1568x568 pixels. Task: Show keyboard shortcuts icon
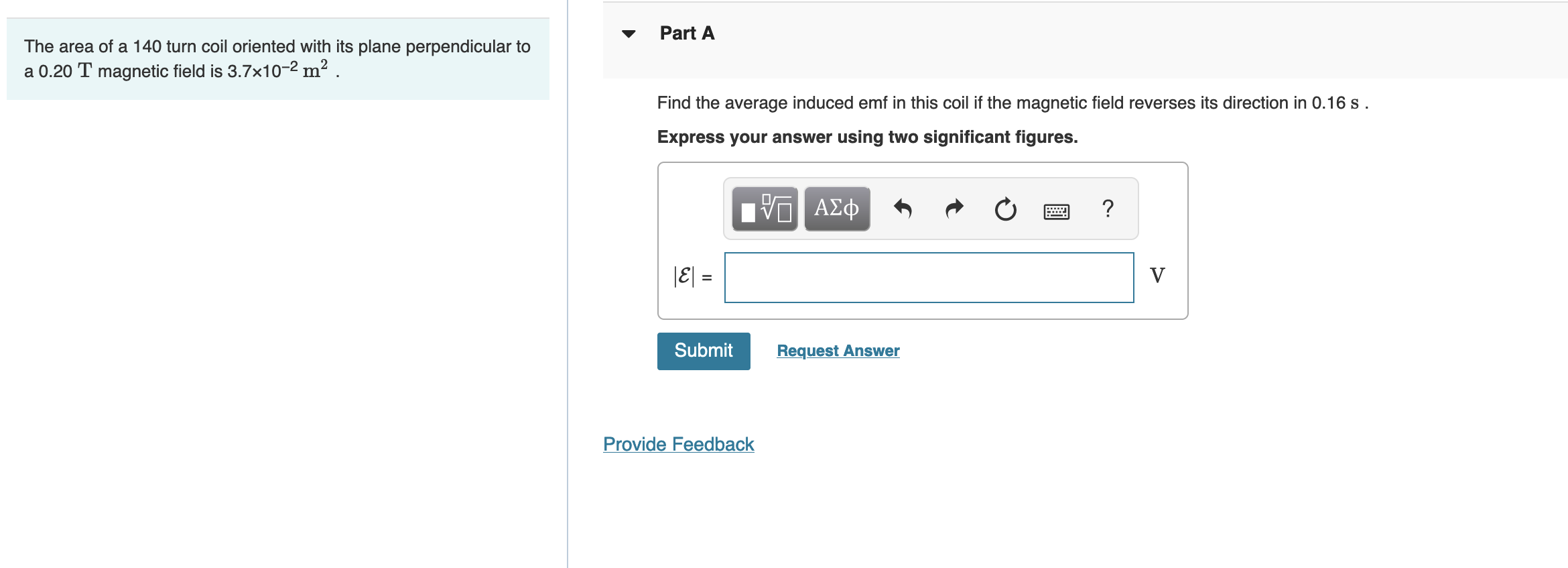pyautogui.click(x=1057, y=212)
